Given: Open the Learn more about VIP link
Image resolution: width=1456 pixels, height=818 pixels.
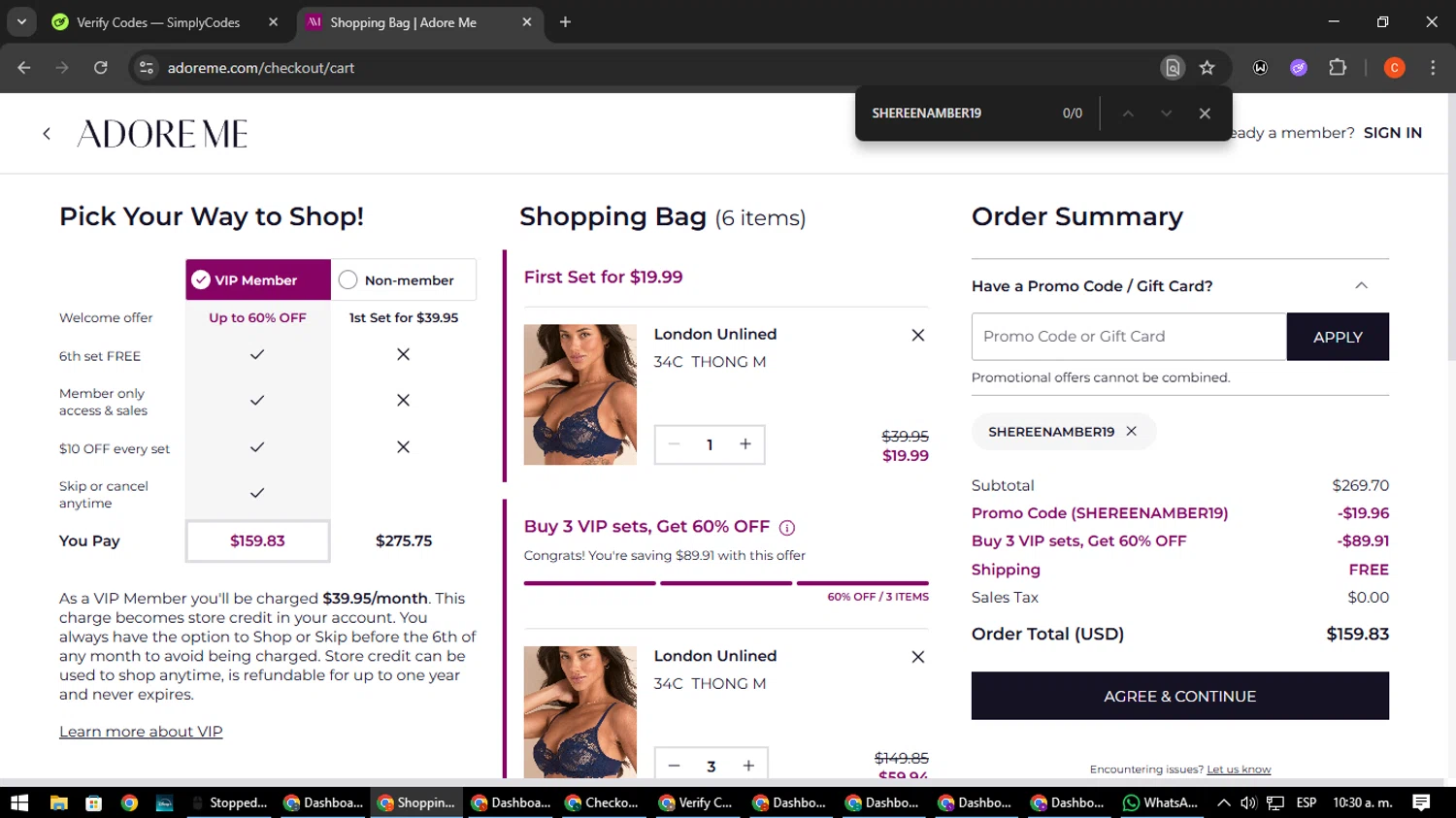Looking at the screenshot, I should point(141,732).
